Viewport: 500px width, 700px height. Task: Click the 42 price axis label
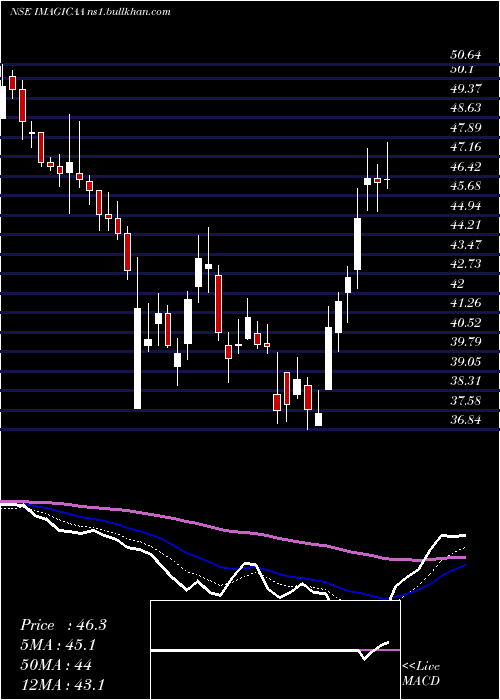(458, 284)
